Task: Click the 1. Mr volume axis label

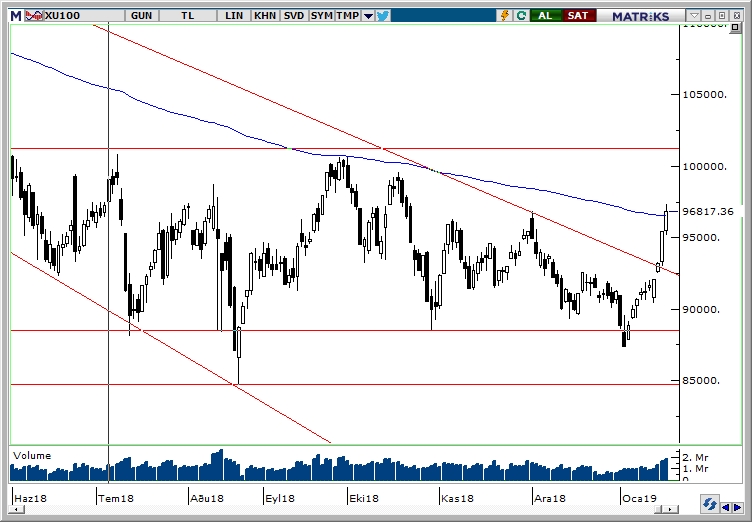Action: point(695,469)
